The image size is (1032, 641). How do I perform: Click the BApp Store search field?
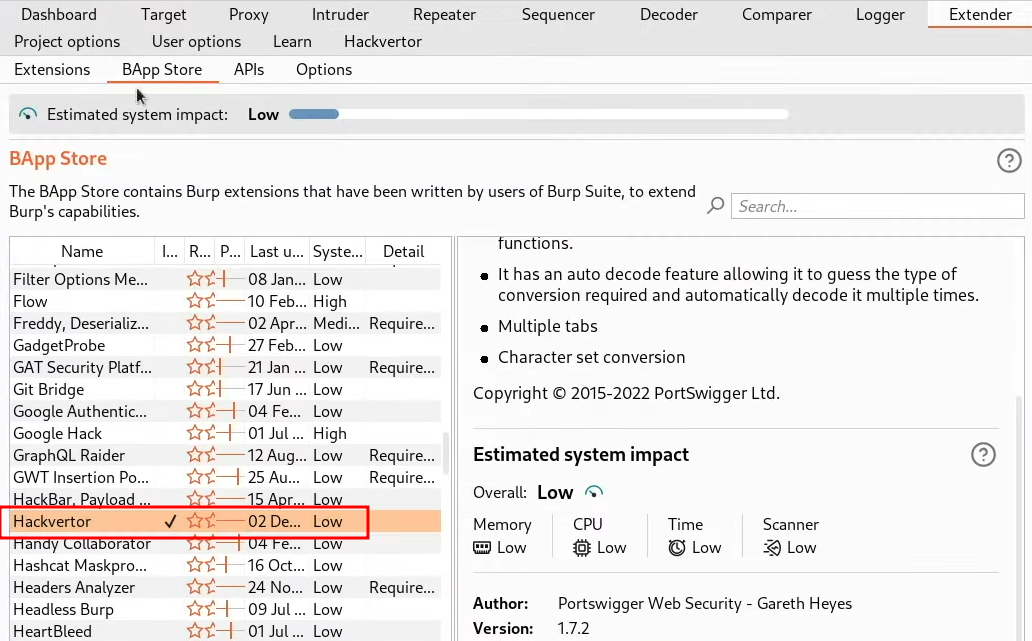877,206
